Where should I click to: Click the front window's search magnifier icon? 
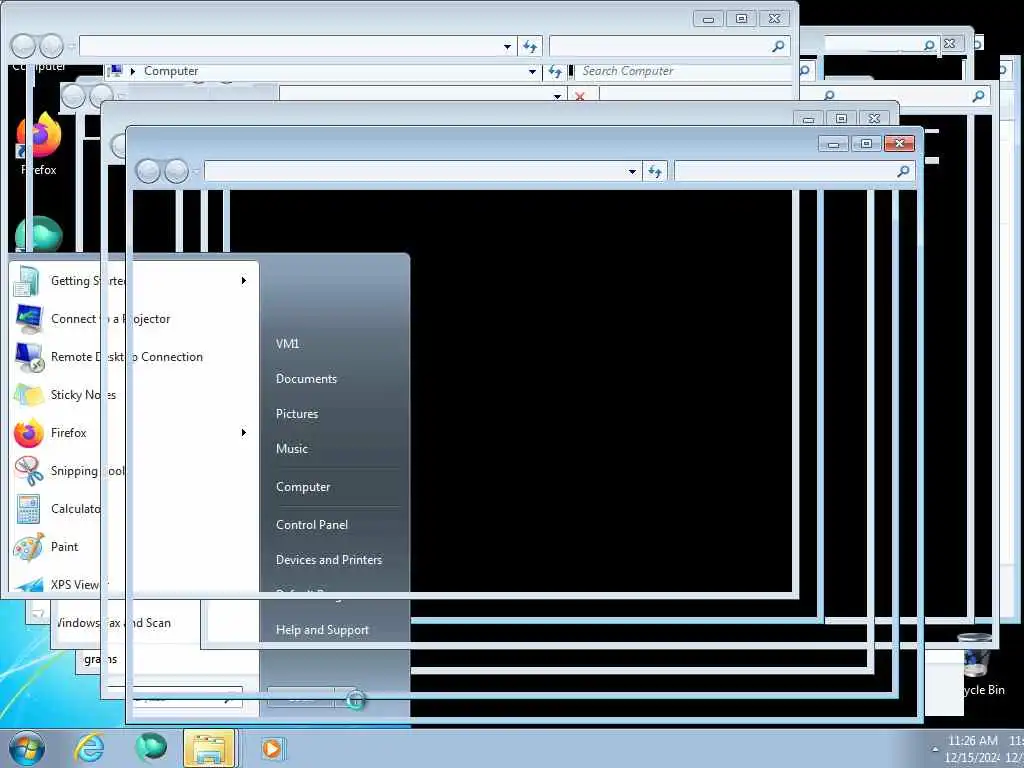click(903, 171)
